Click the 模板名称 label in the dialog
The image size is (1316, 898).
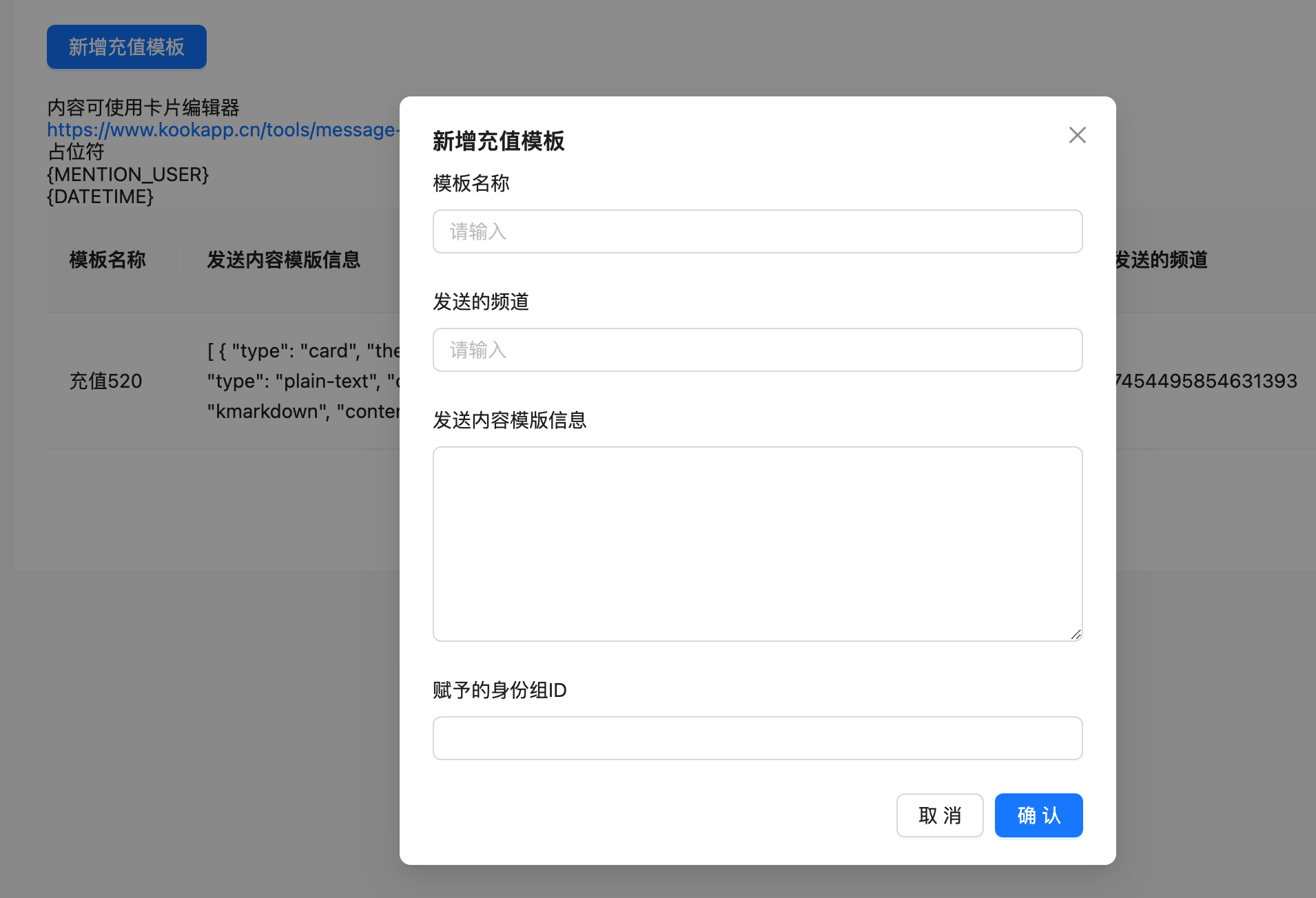[x=471, y=183]
